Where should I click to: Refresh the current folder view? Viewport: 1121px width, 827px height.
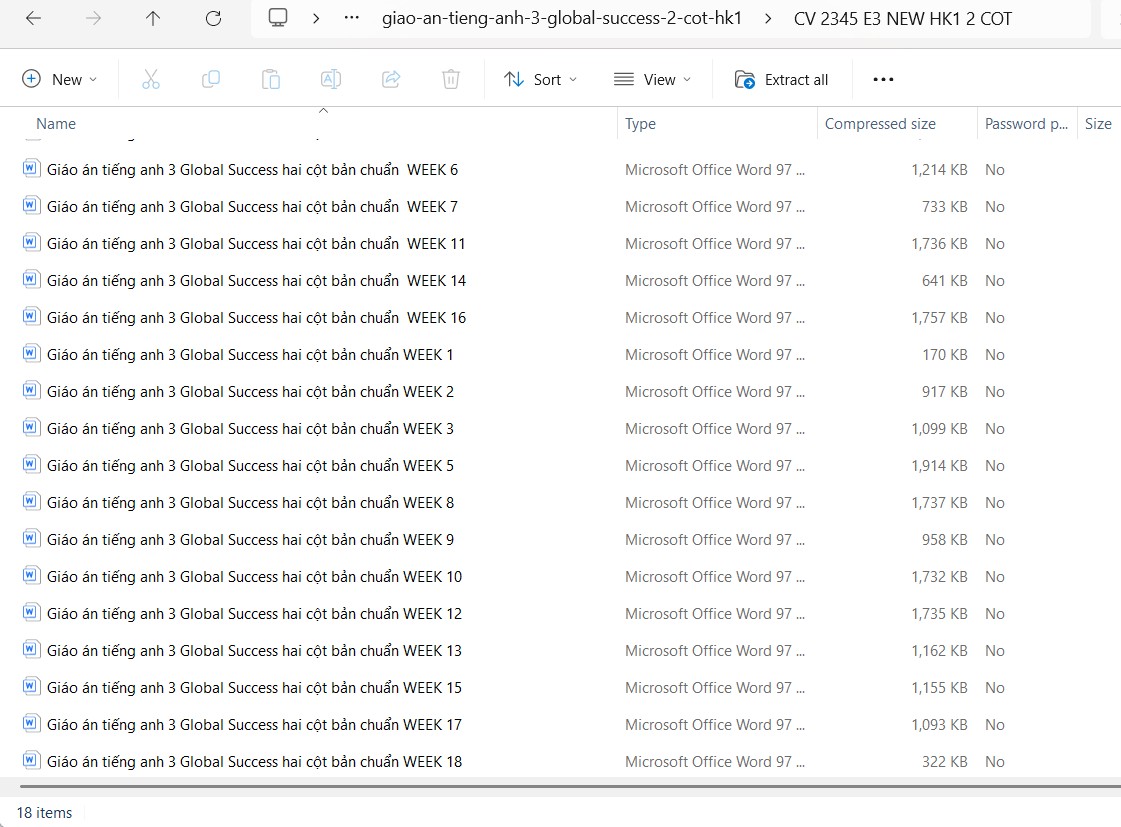point(213,18)
